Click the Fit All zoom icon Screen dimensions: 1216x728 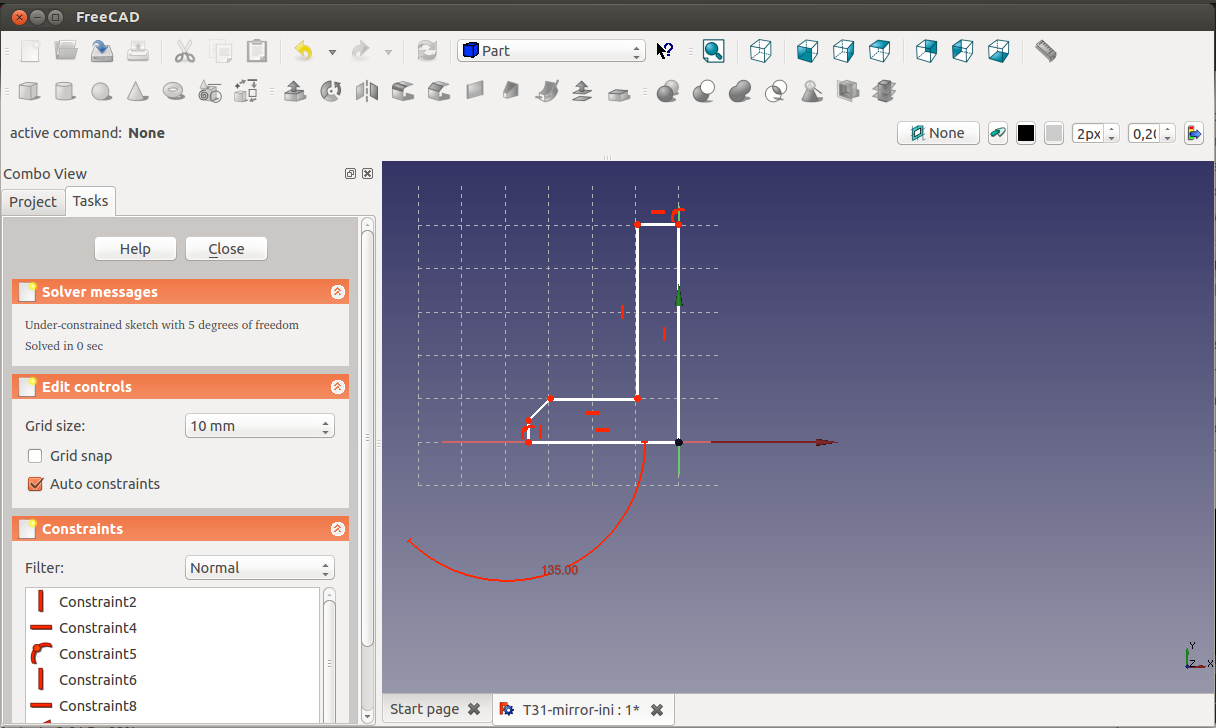click(713, 51)
